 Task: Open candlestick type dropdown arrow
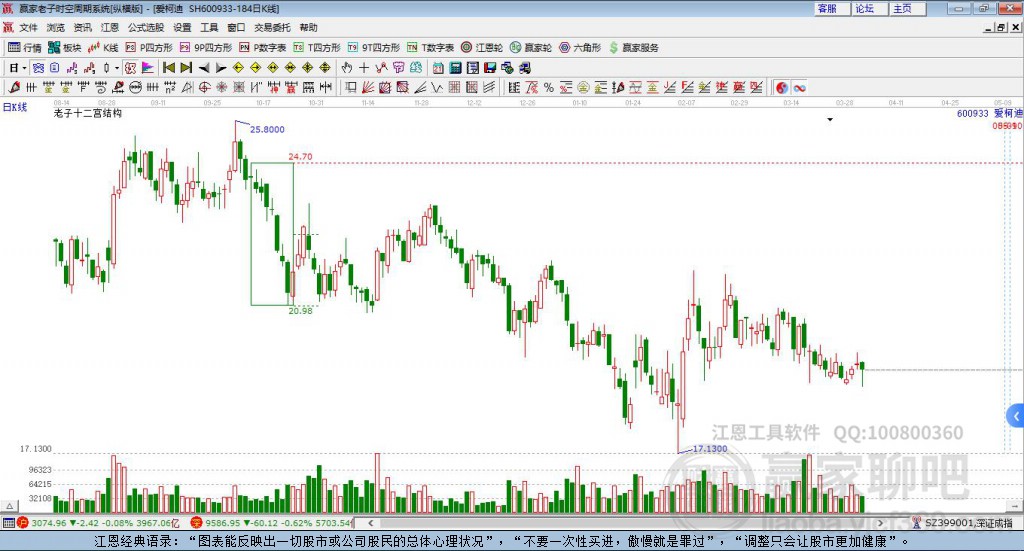click(x=117, y=68)
